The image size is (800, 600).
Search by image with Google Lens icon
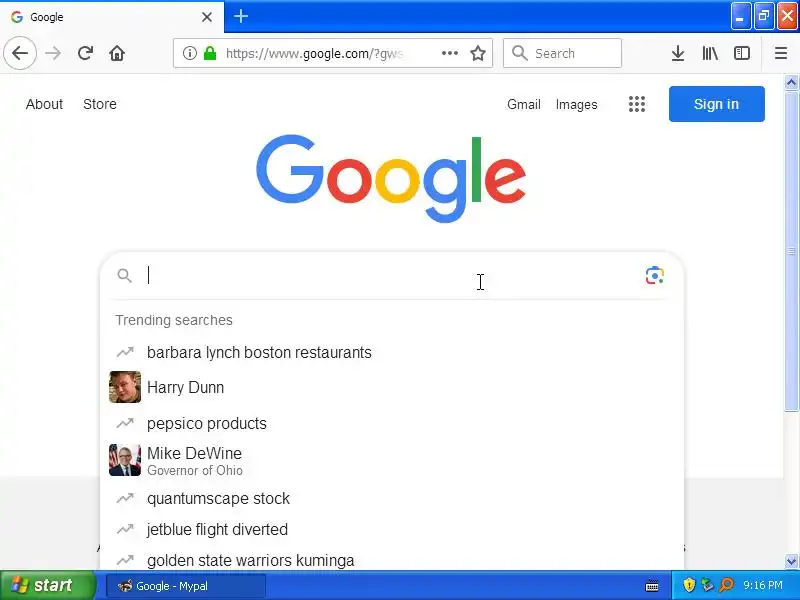655,276
